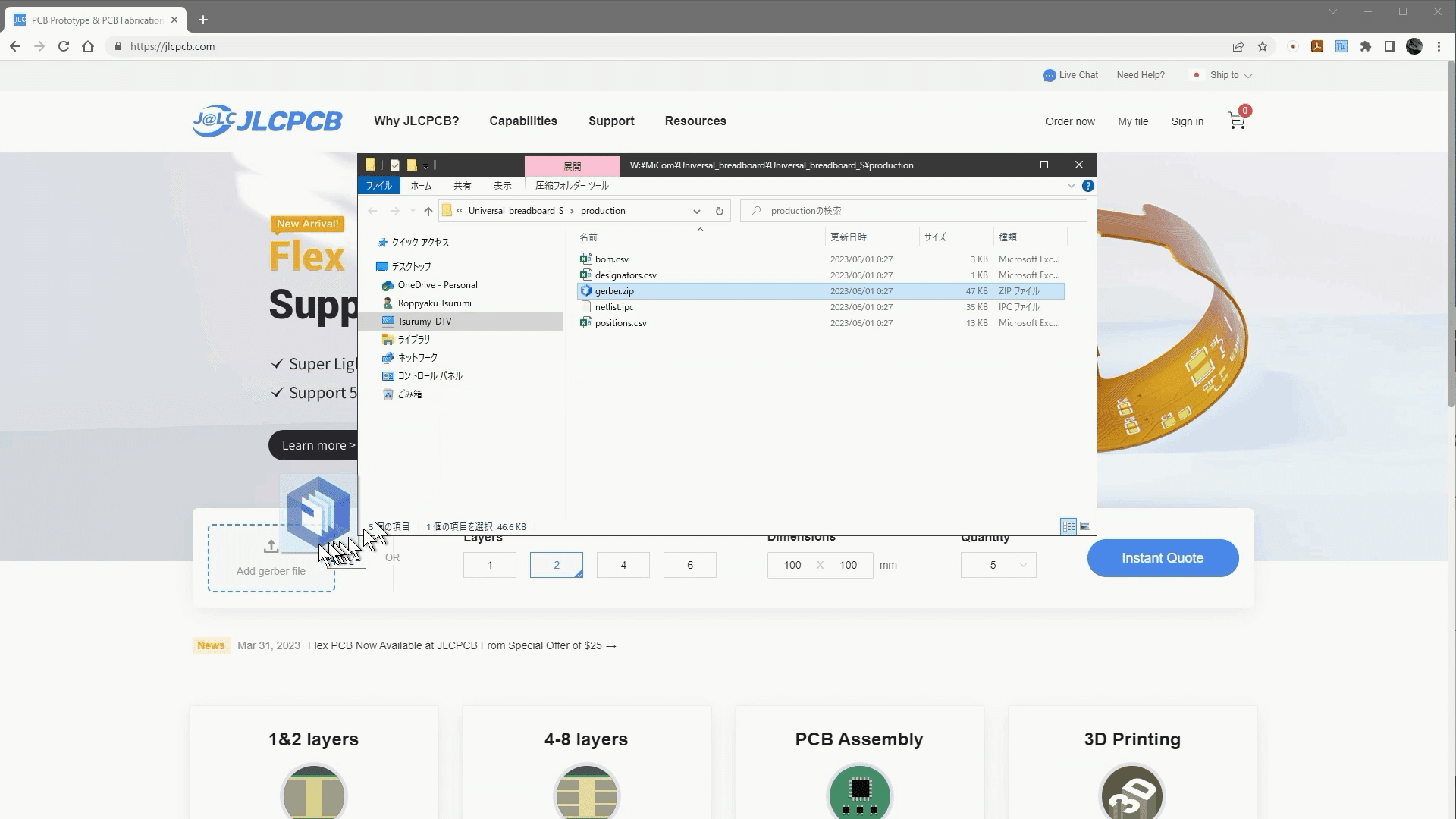1456x819 pixels.
Task: Click the Sign in link
Action: (x=1187, y=121)
